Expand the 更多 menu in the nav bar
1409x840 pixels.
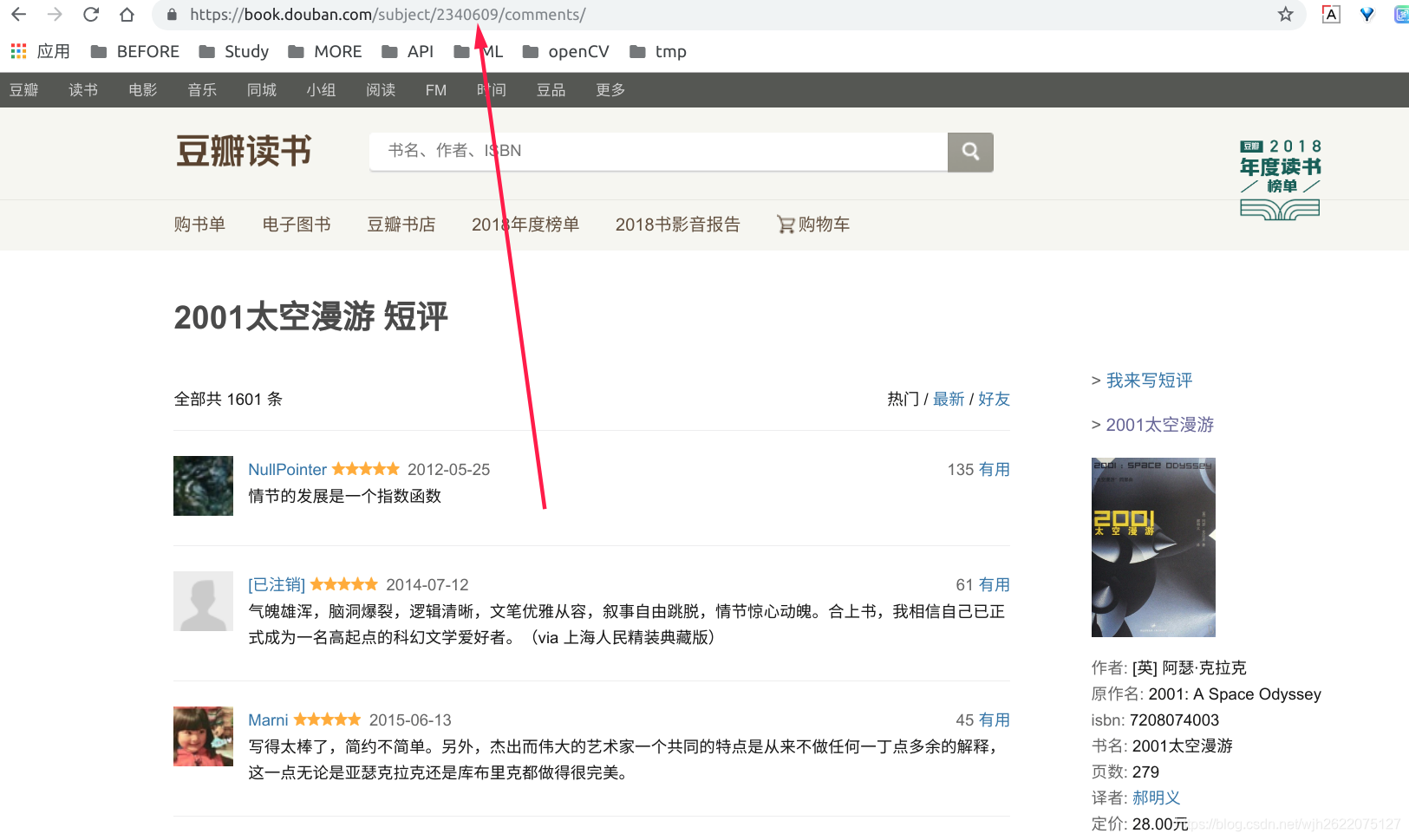pos(610,90)
